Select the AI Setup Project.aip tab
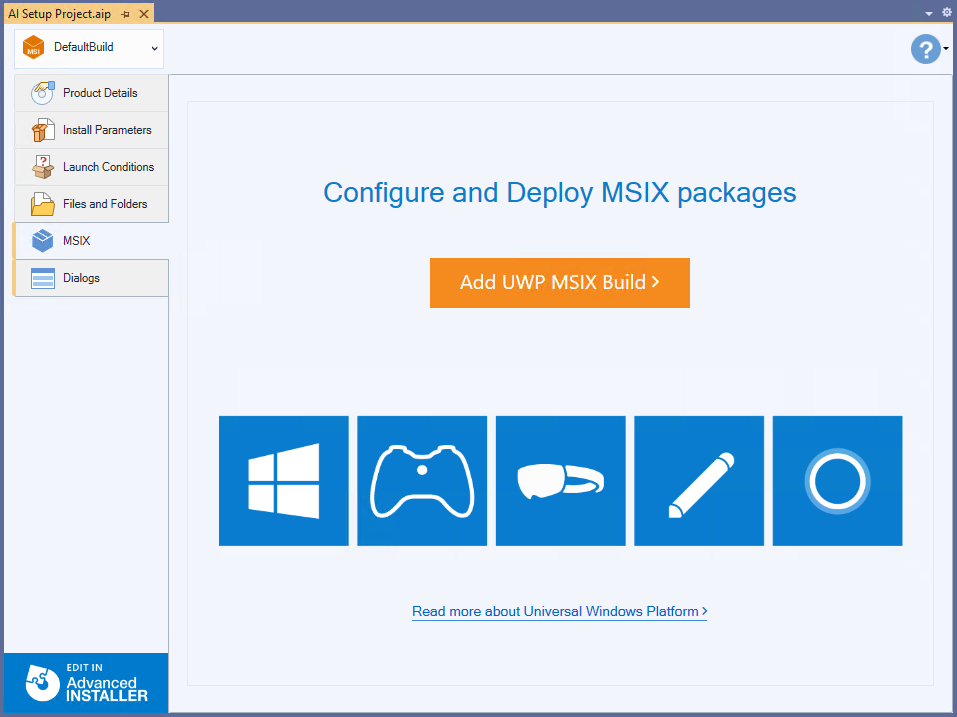 (59, 13)
